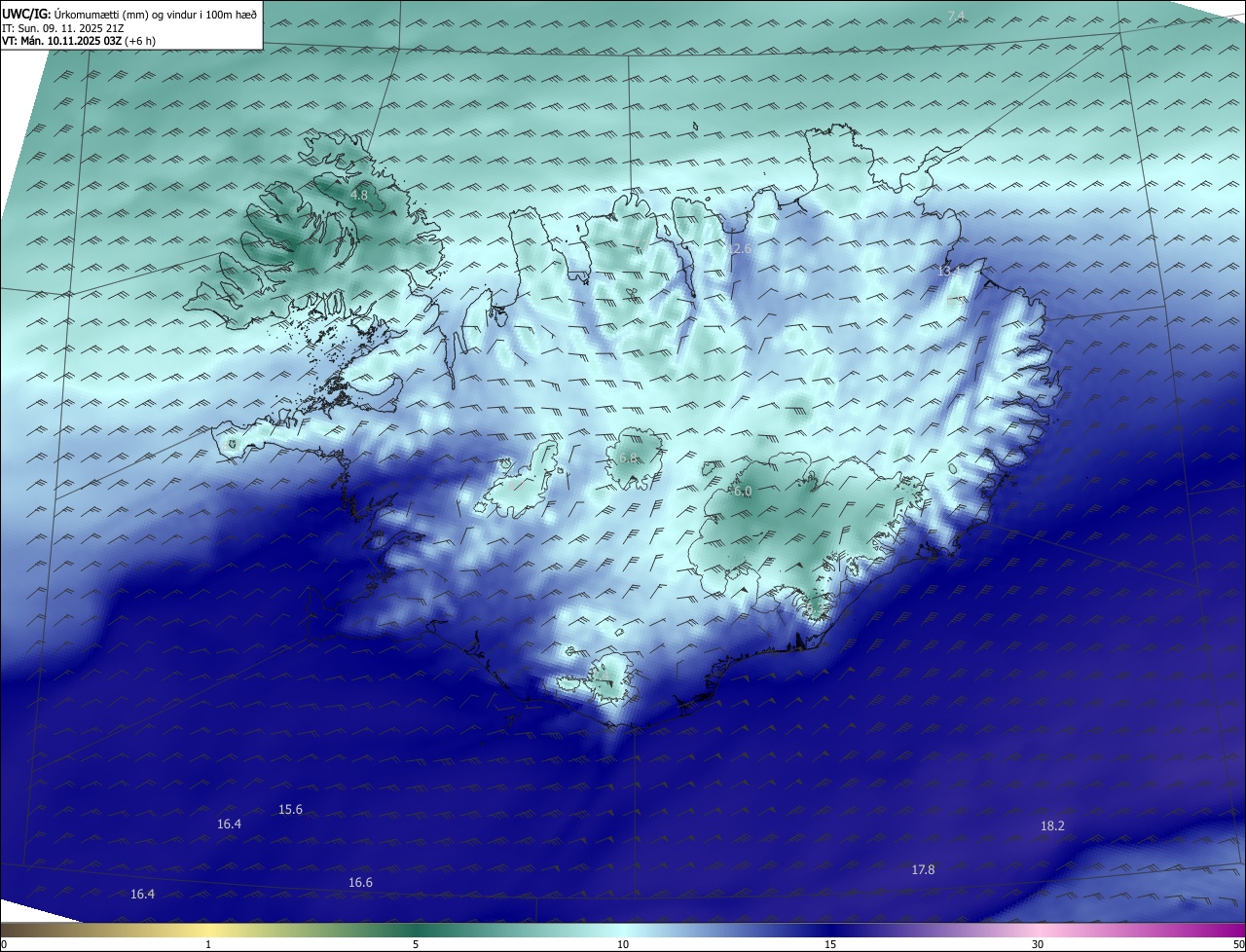Pick the pink colorbar segment near 30
The height and width of the screenshot is (952, 1246).
tap(1038, 930)
